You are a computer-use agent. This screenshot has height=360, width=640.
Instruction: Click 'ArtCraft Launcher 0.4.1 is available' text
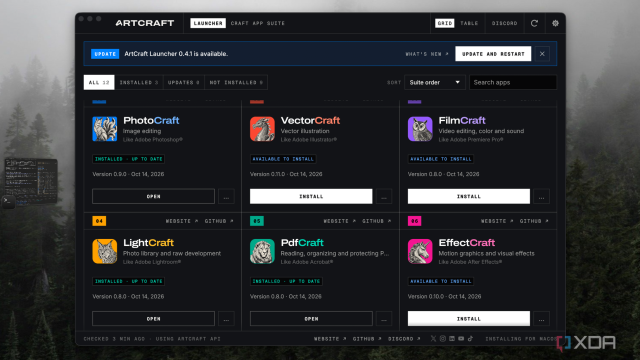coord(176,54)
